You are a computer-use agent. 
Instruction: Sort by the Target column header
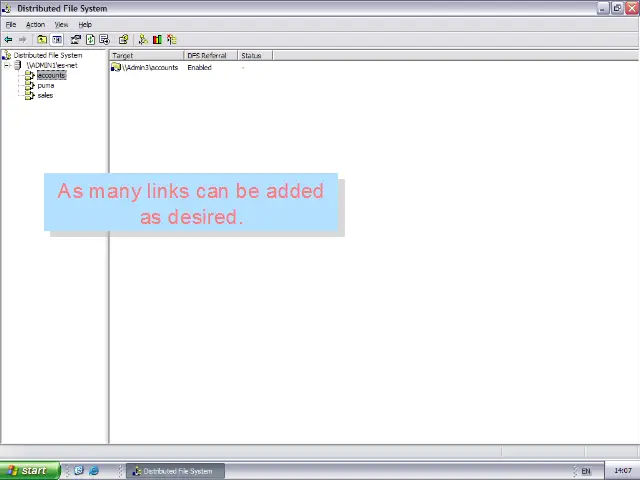coord(147,56)
